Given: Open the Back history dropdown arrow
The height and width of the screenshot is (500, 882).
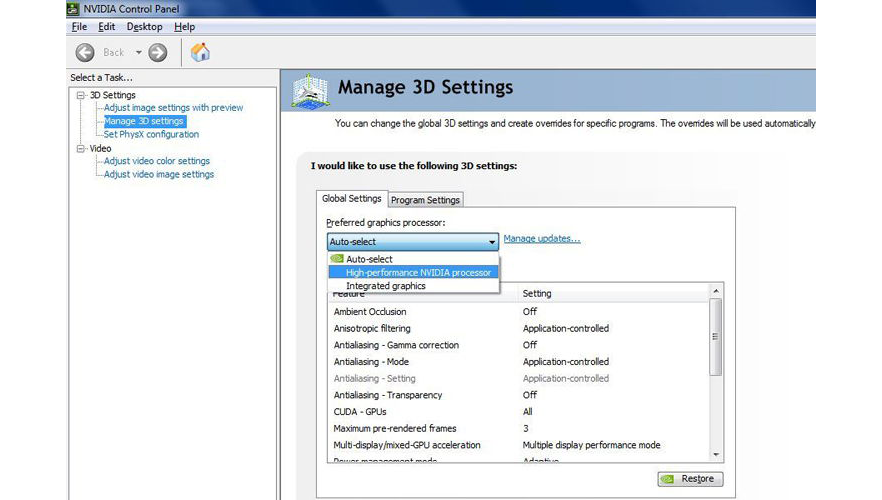Looking at the screenshot, I should click(139, 53).
